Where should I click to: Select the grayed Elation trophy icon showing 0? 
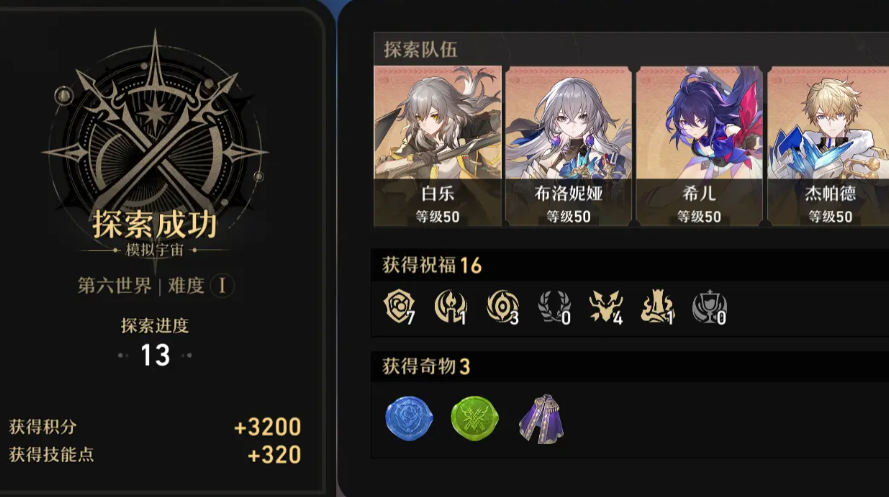(x=709, y=307)
